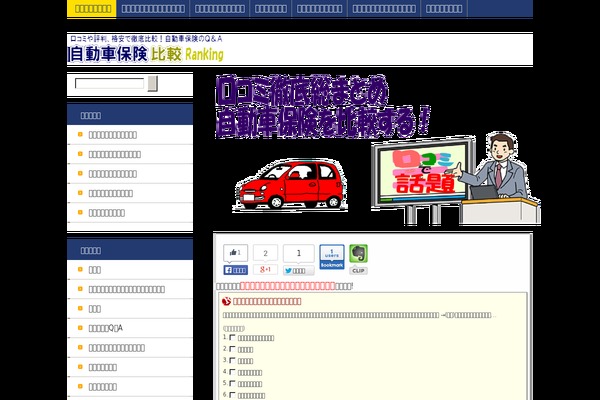Click the Google +1 share button
Image resolution: width=600 pixels, height=400 pixels.
click(266, 270)
